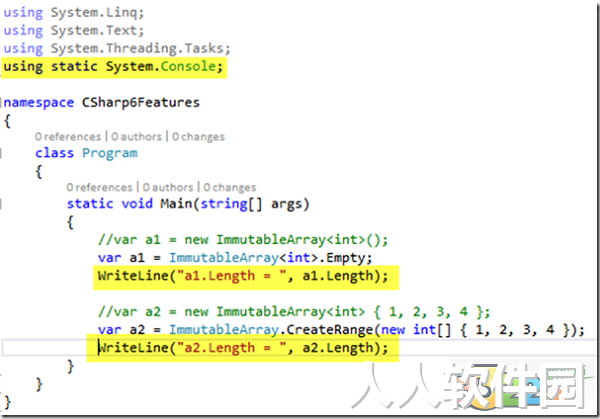Open '0 changes' CodeLens above class Program

(198, 137)
